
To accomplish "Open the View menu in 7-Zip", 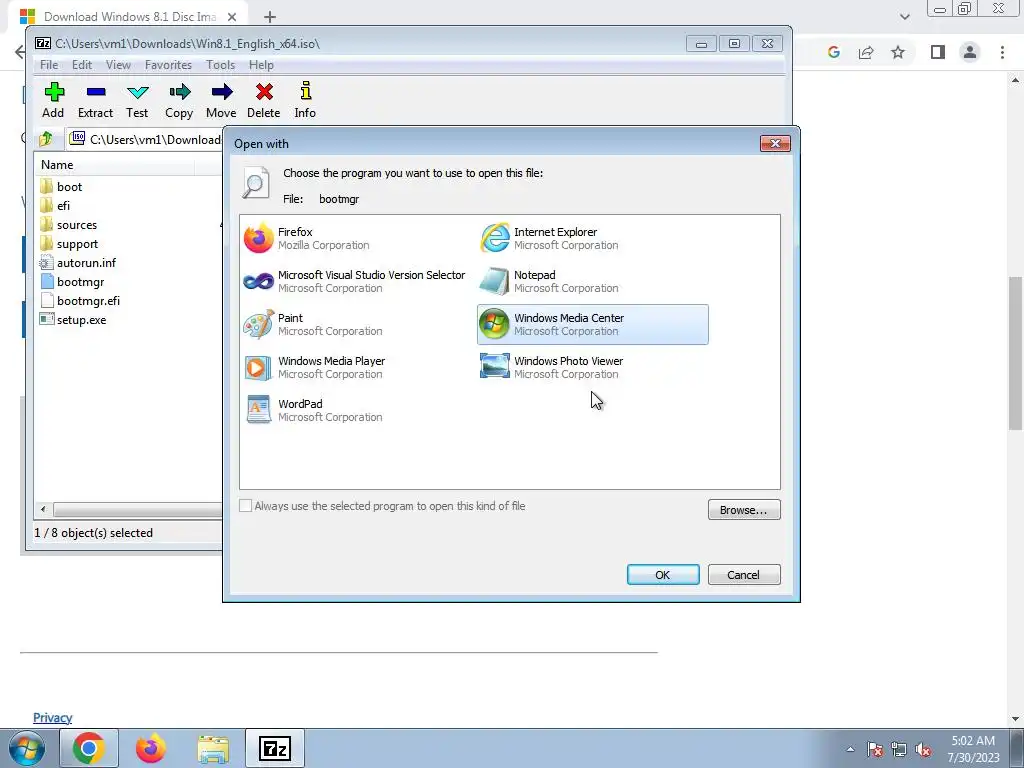I will (x=118, y=65).
